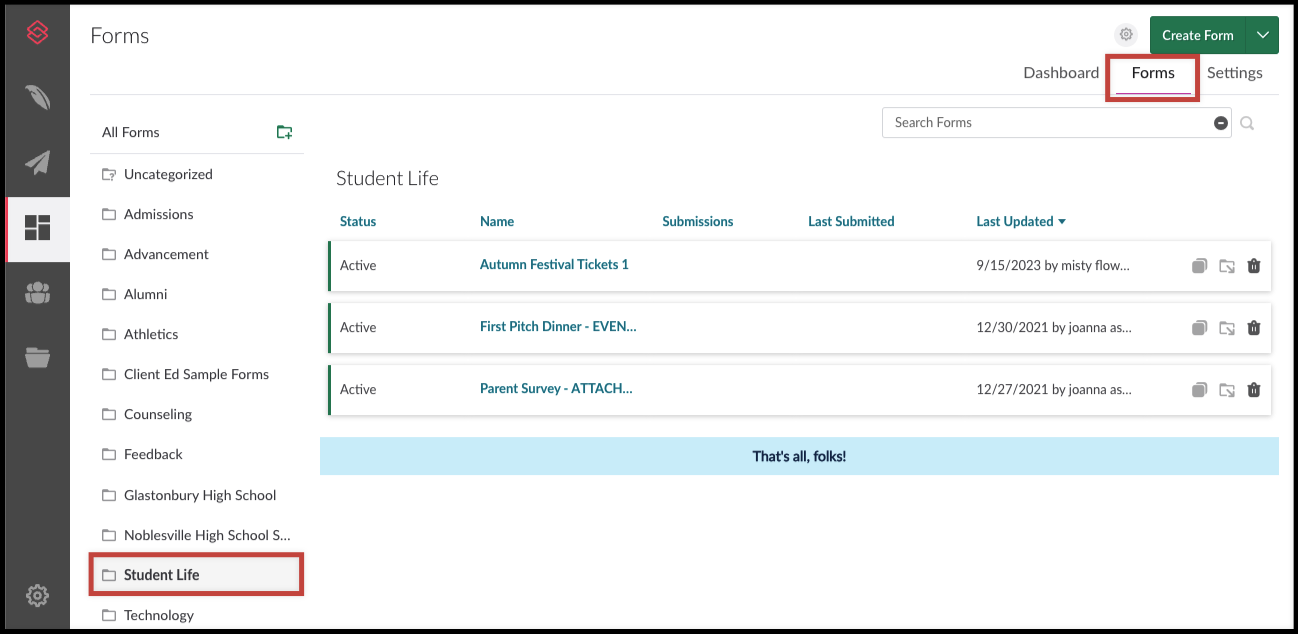
Task: Click the bottom-left sidebar settings gear
Action: (38, 596)
